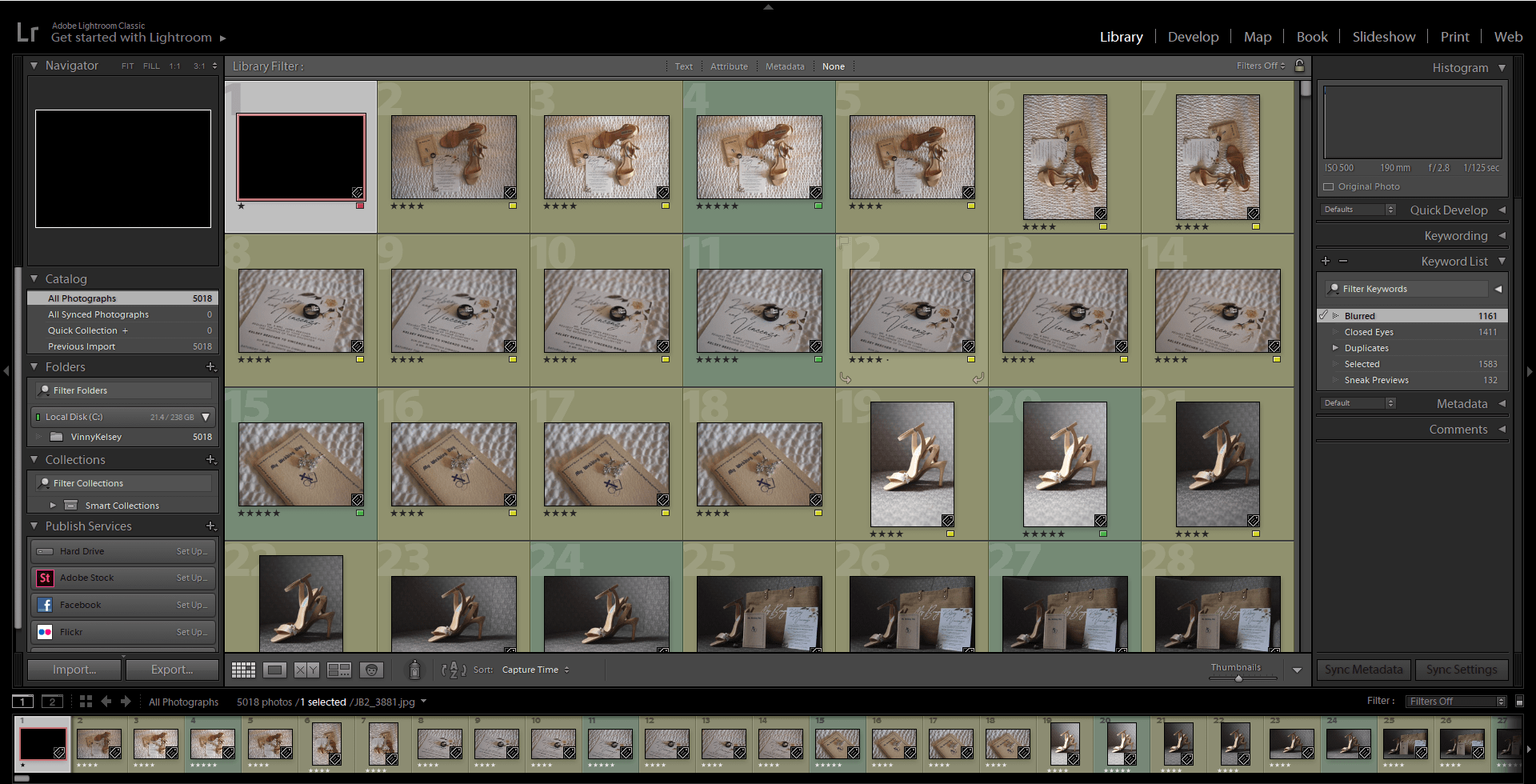The width and height of the screenshot is (1536, 784).
Task: Adjust the Thumbnails size slider
Action: coord(1238,678)
